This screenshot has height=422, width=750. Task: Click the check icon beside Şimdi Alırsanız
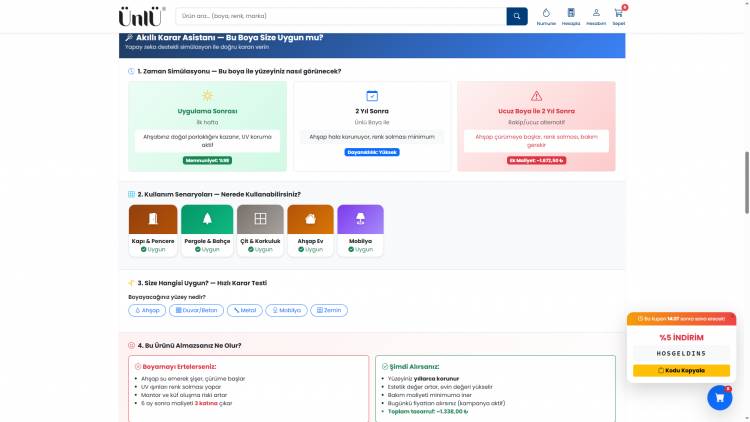pos(385,366)
